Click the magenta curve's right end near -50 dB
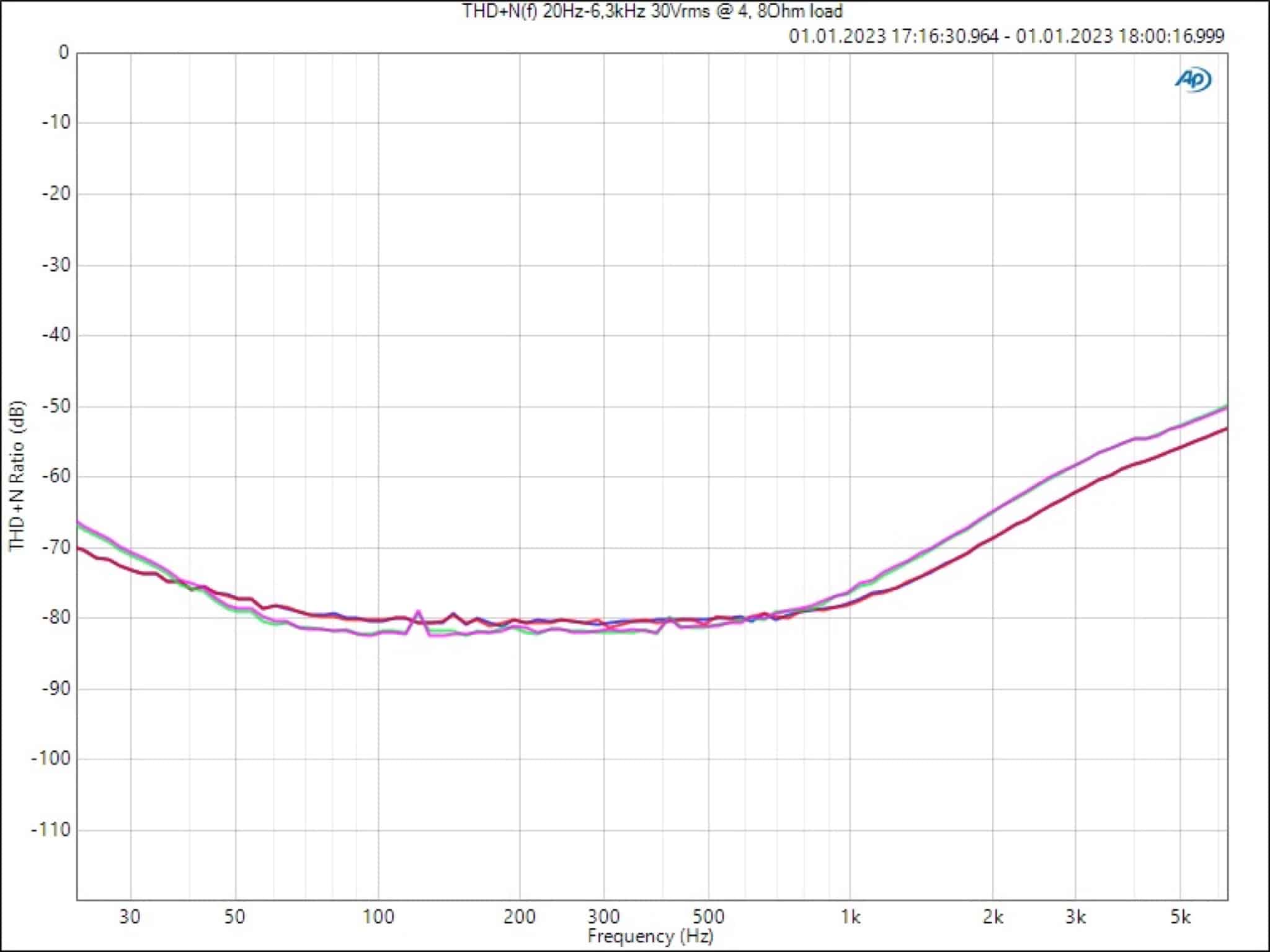The width and height of the screenshot is (1270, 952). tap(1225, 408)
